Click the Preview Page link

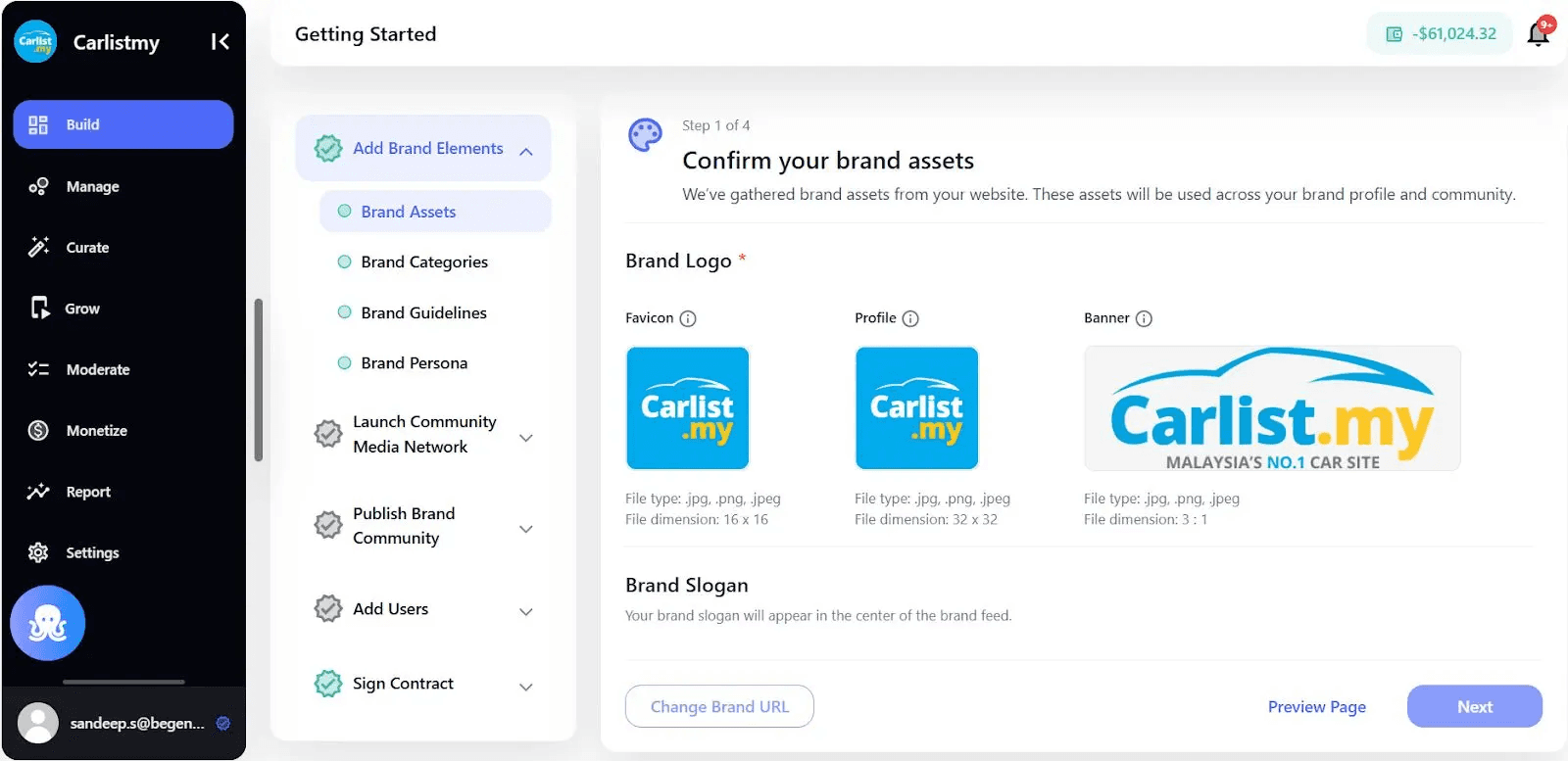(1317, 706)
